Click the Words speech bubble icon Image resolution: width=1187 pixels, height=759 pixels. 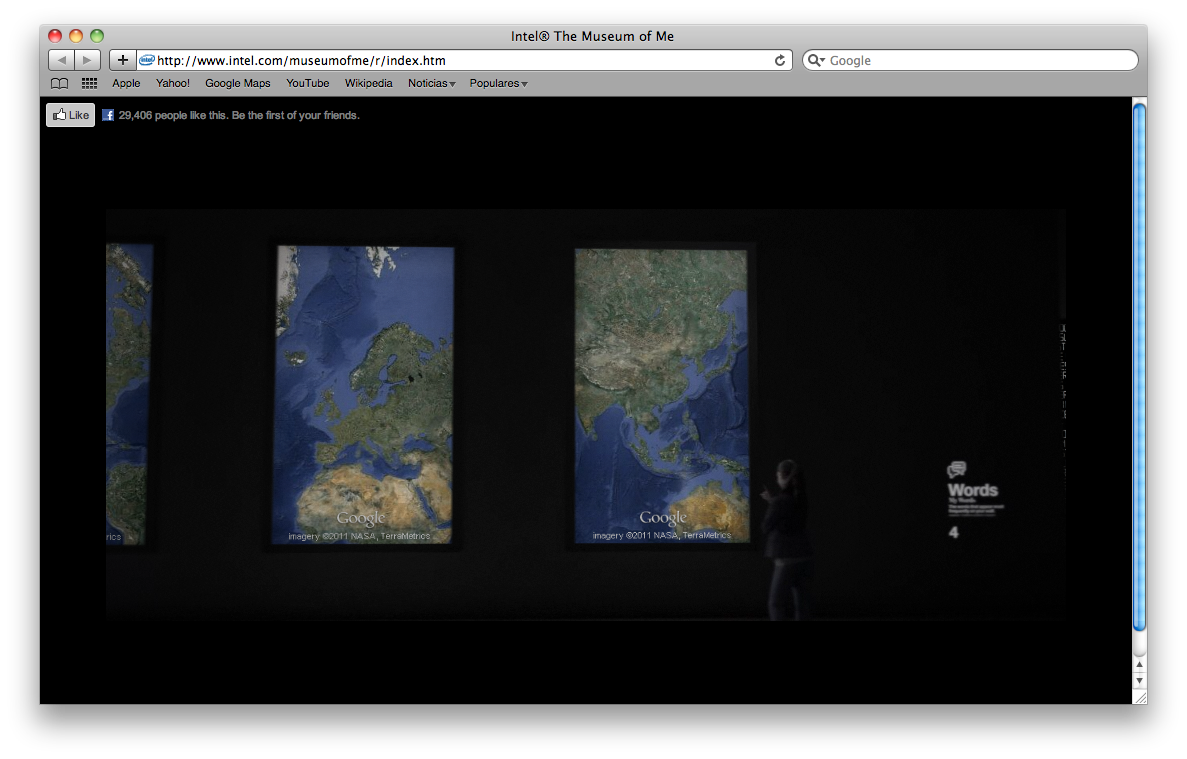957,469
